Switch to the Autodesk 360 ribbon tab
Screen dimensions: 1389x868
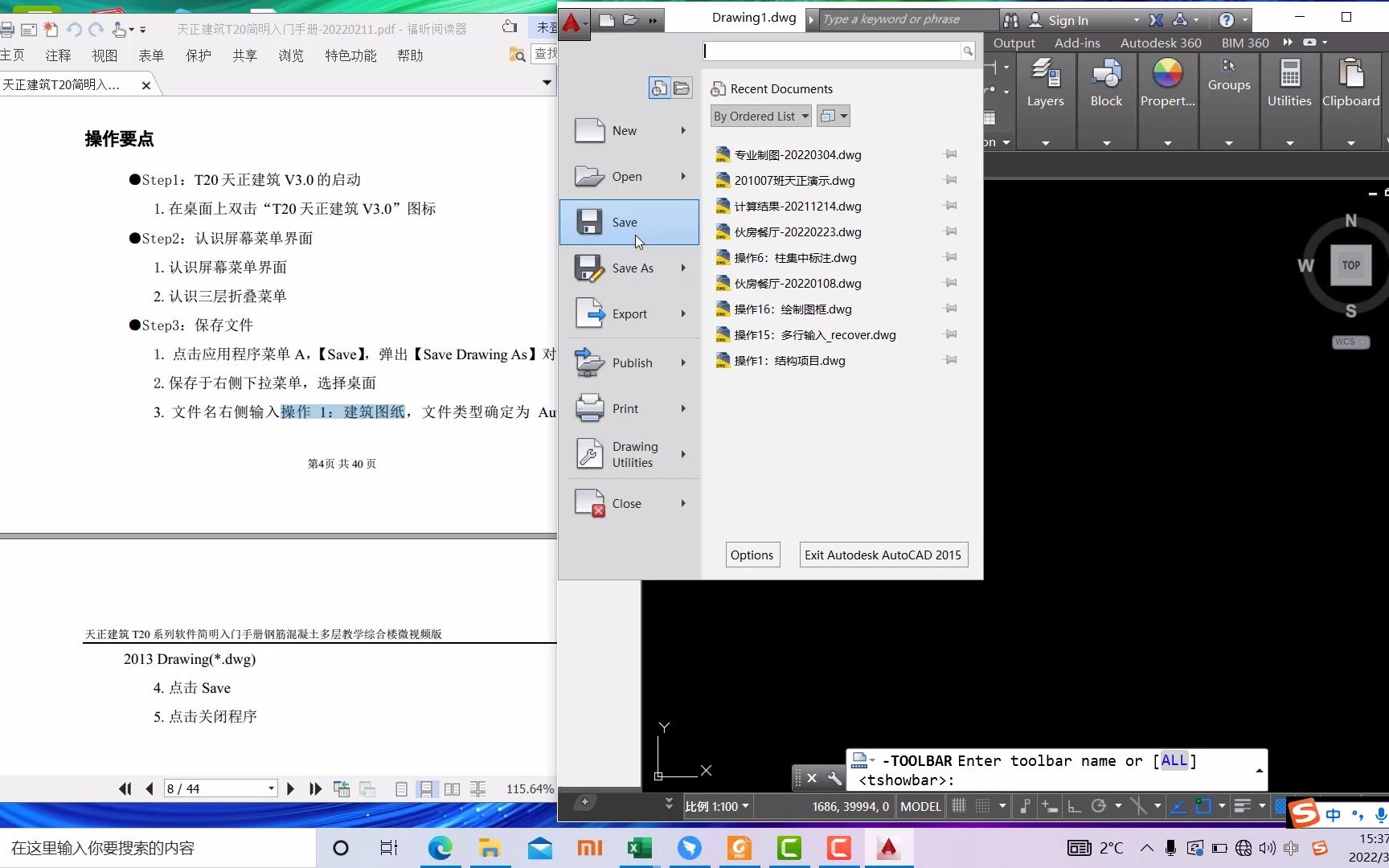pos(1161,43)
